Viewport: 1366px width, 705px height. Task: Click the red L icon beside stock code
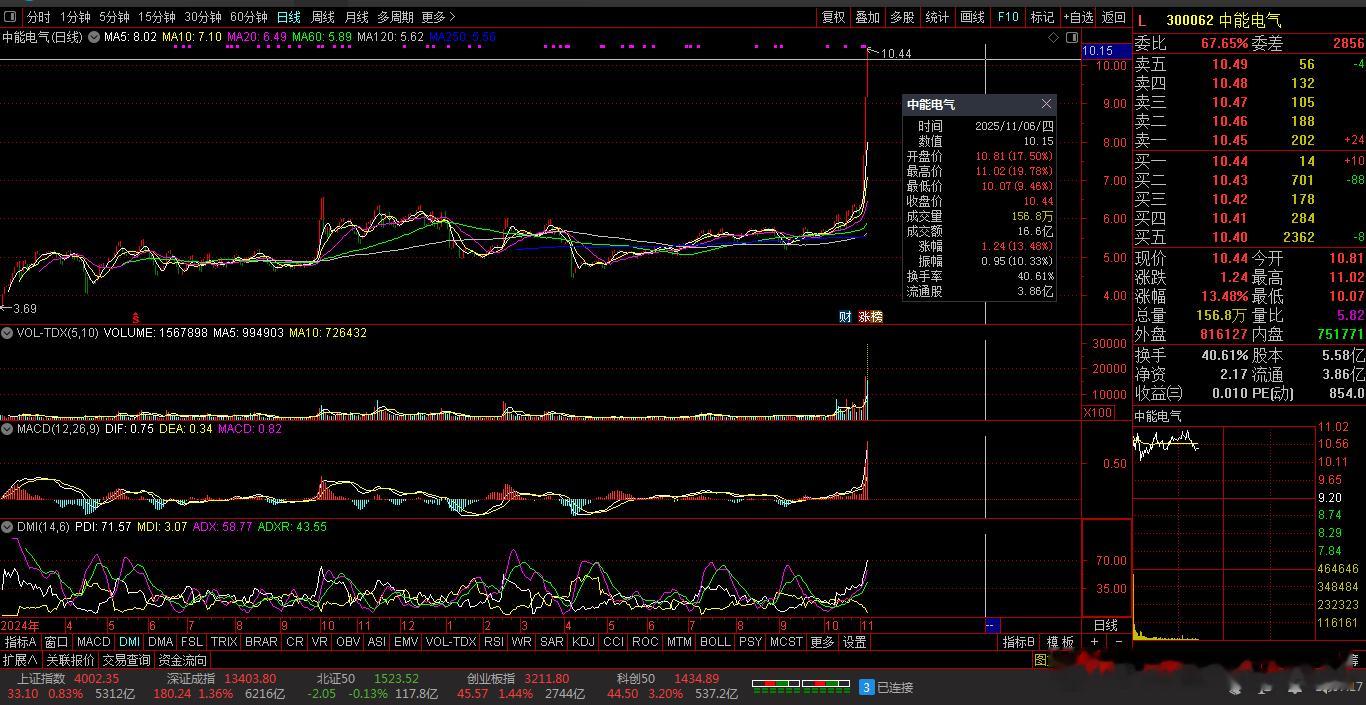click(1142, 20)
